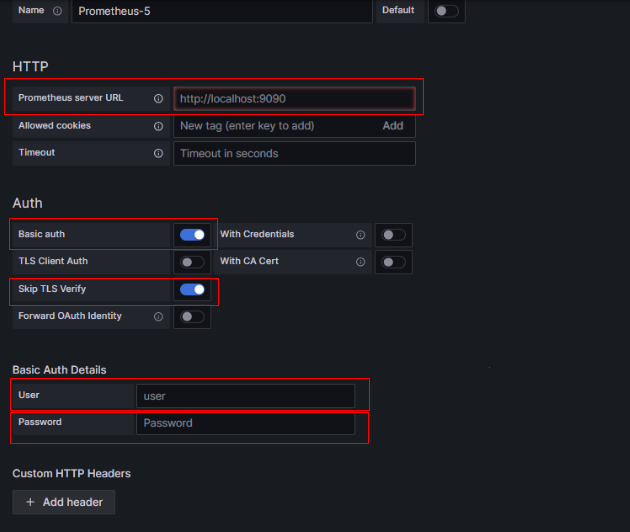Click the Basic Auth User field
This screenshot has width=630, height=532.
pyautogui.click(x=245, y=396)
